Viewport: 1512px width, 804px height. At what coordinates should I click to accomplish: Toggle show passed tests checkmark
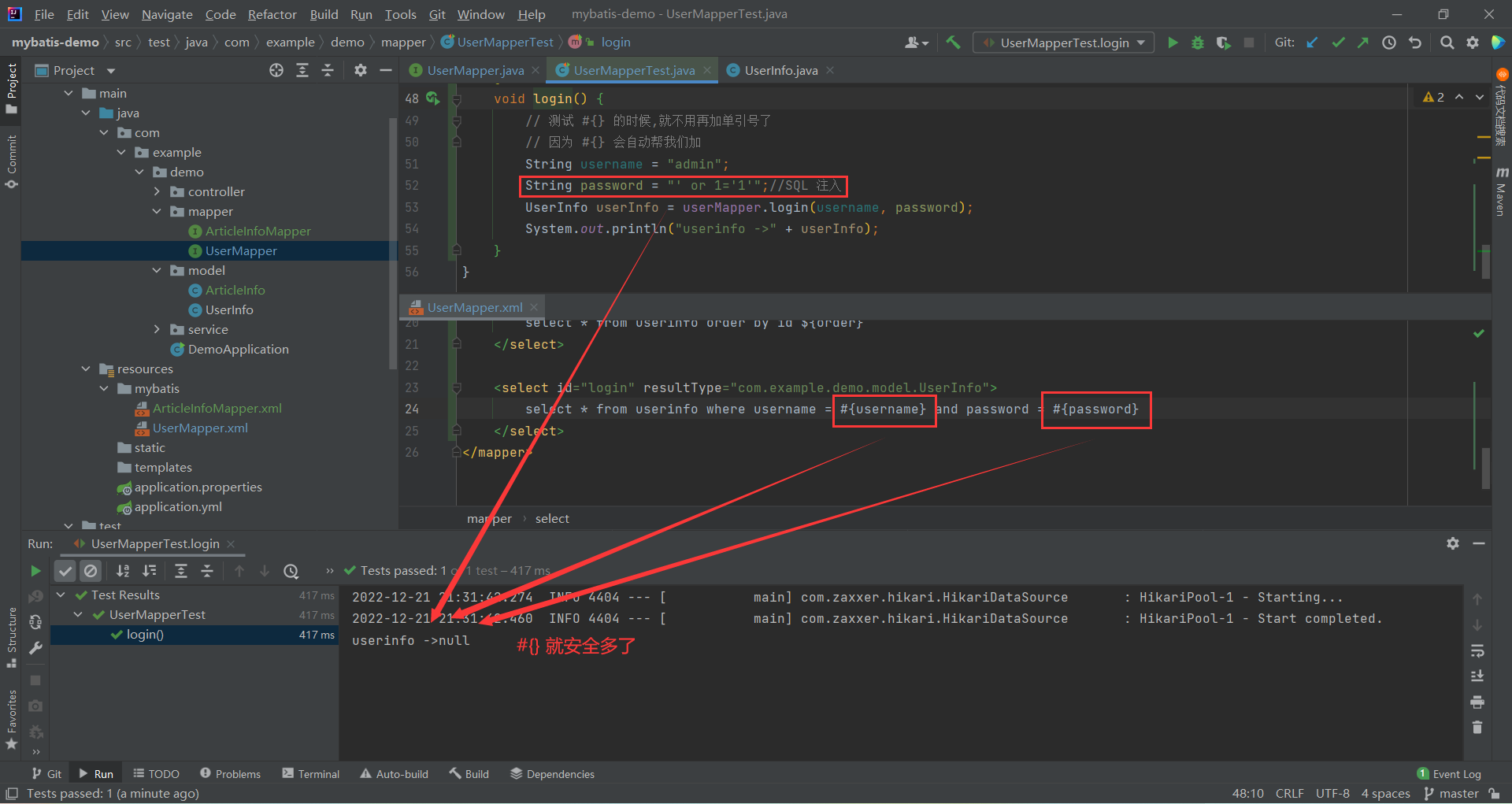coord(65,571)
